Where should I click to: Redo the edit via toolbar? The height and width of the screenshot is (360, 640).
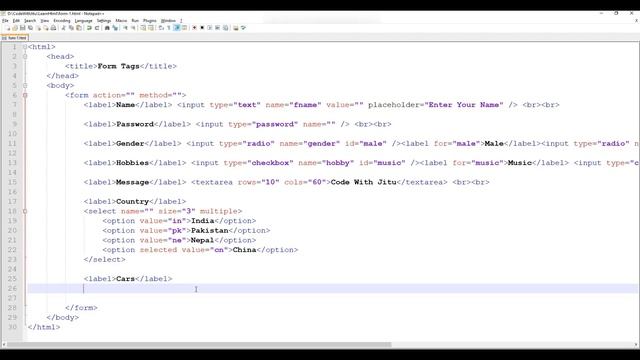[x=97, y=28]
